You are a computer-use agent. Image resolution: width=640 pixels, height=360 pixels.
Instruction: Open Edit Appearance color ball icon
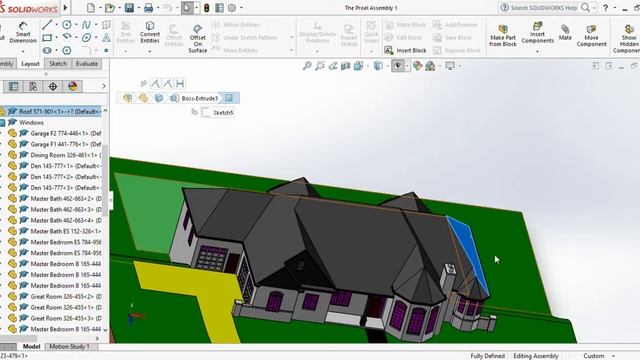pyautogui.click(x=417, y=66)
